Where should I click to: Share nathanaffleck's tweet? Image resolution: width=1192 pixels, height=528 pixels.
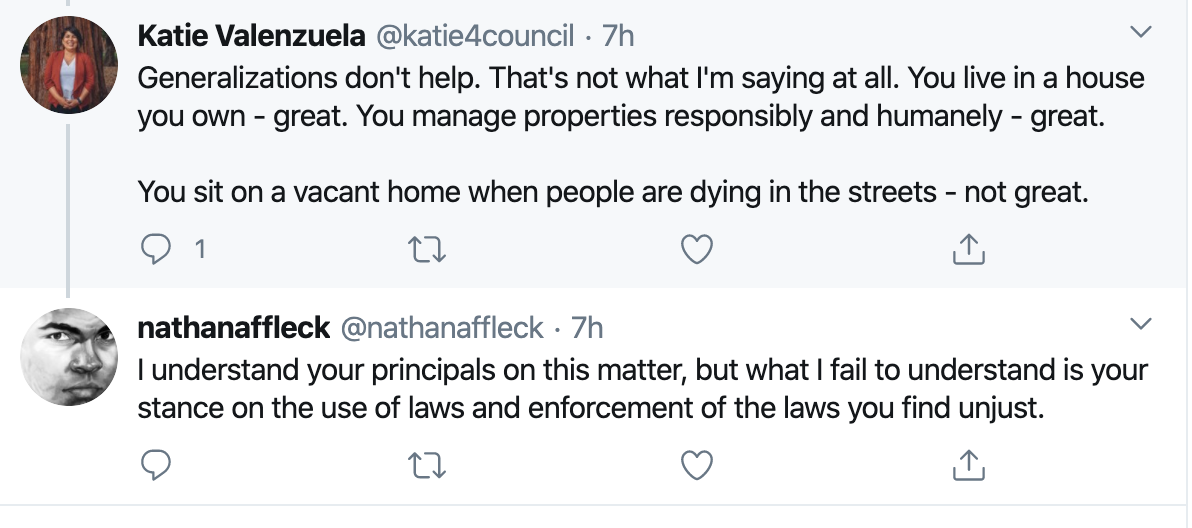(x=967, y=464)
